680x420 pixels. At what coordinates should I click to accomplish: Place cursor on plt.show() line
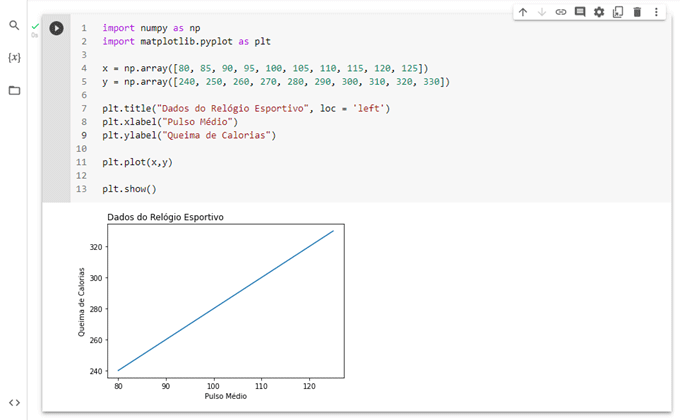click(129, 189)
